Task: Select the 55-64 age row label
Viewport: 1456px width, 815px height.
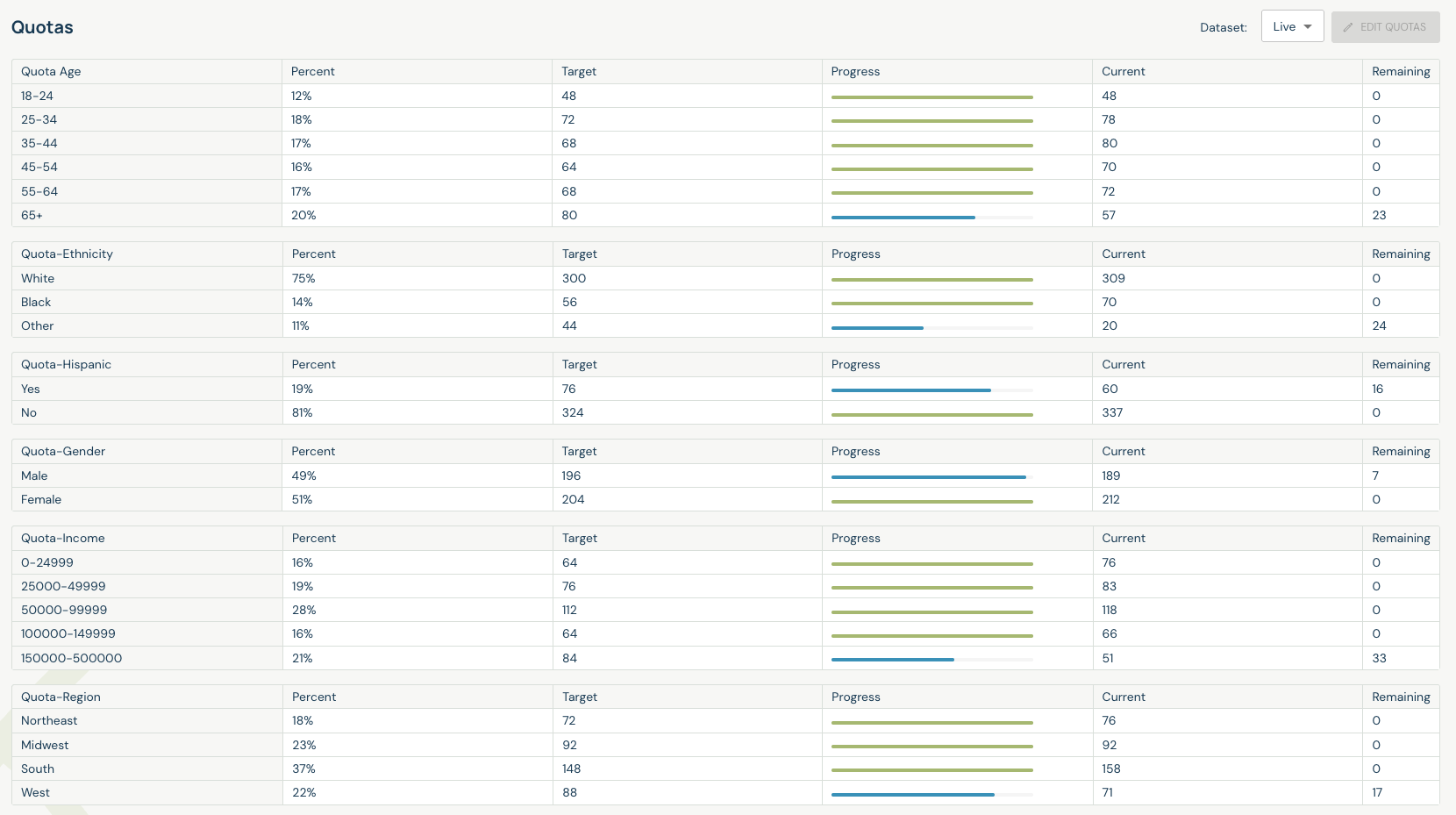Action: coord(39,191)
